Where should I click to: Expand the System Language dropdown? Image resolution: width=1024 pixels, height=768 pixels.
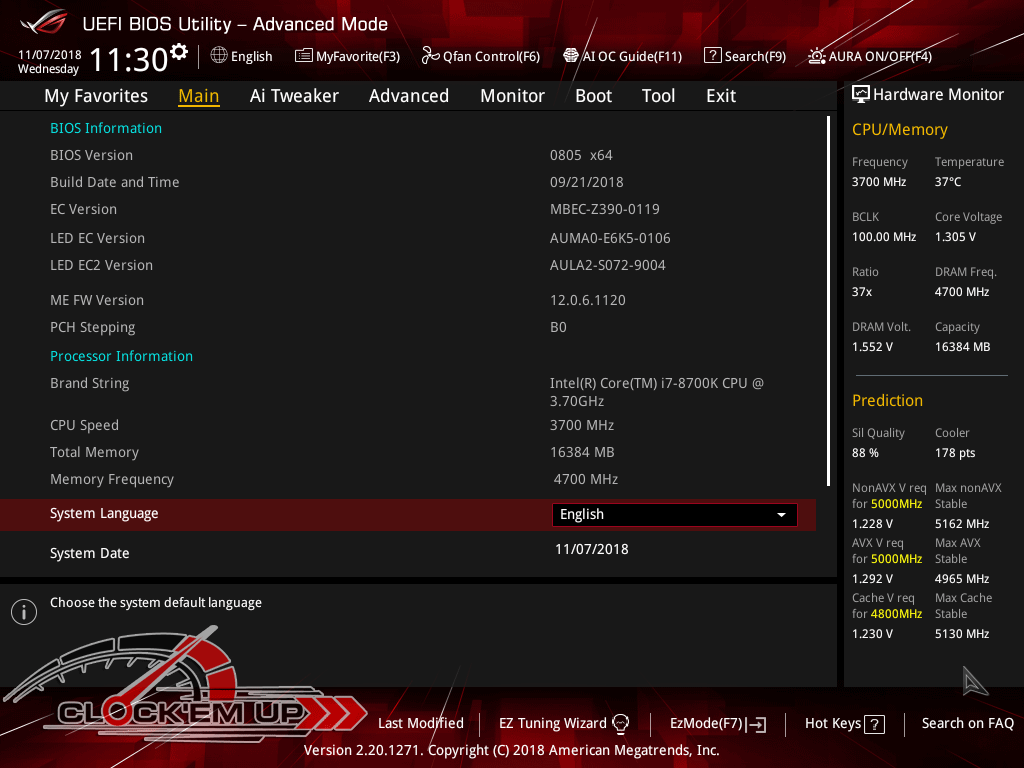pos(674,514)
